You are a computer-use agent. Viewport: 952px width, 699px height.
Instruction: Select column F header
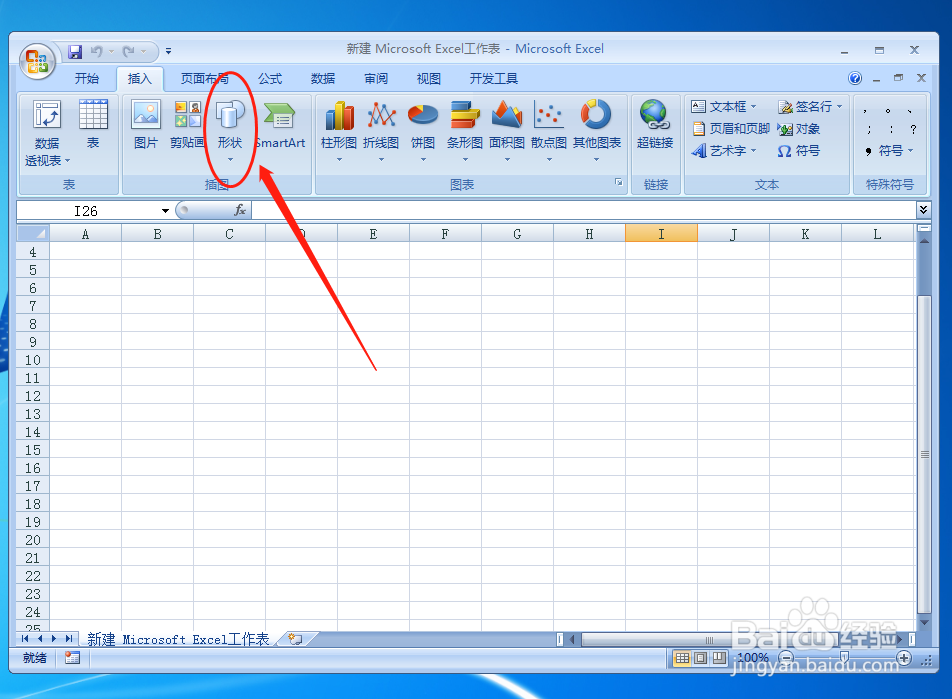tap(445, 233)
